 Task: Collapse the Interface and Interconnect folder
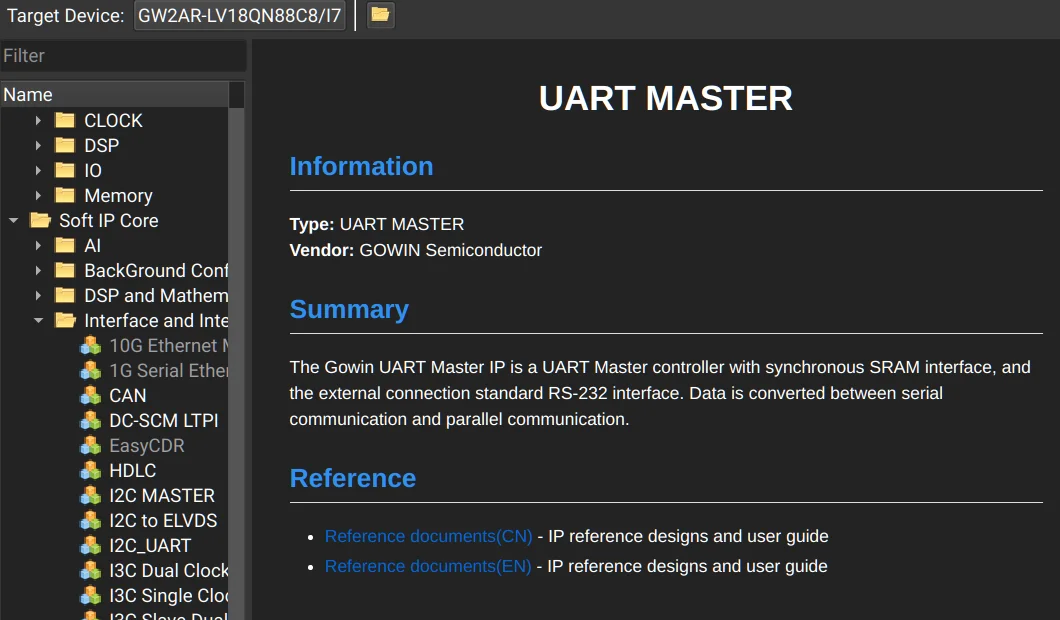[x=38, y=320]
